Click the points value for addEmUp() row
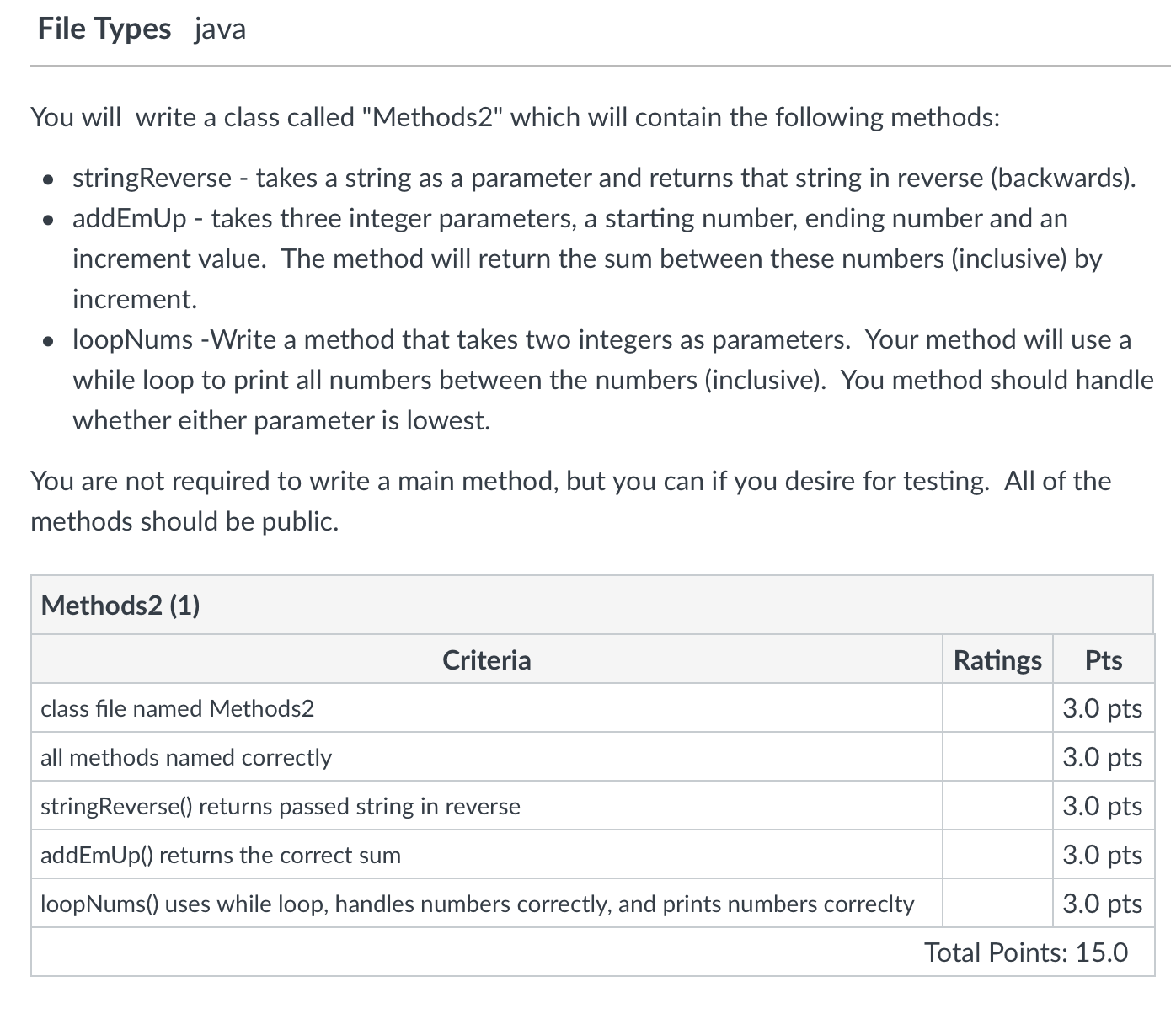Image resolution: width=1176 pixels, height=1019 pixels. (x=1102, y=855)
